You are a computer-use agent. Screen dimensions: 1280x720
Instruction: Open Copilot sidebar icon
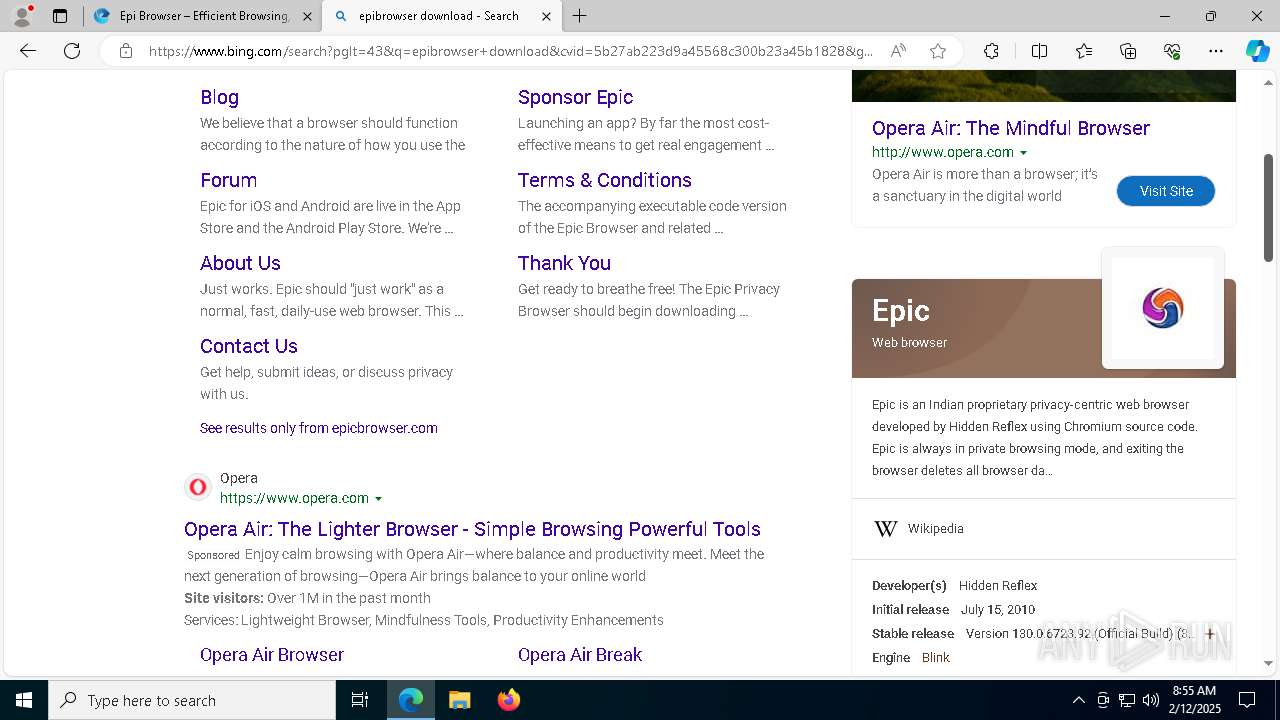[1257, 51]
